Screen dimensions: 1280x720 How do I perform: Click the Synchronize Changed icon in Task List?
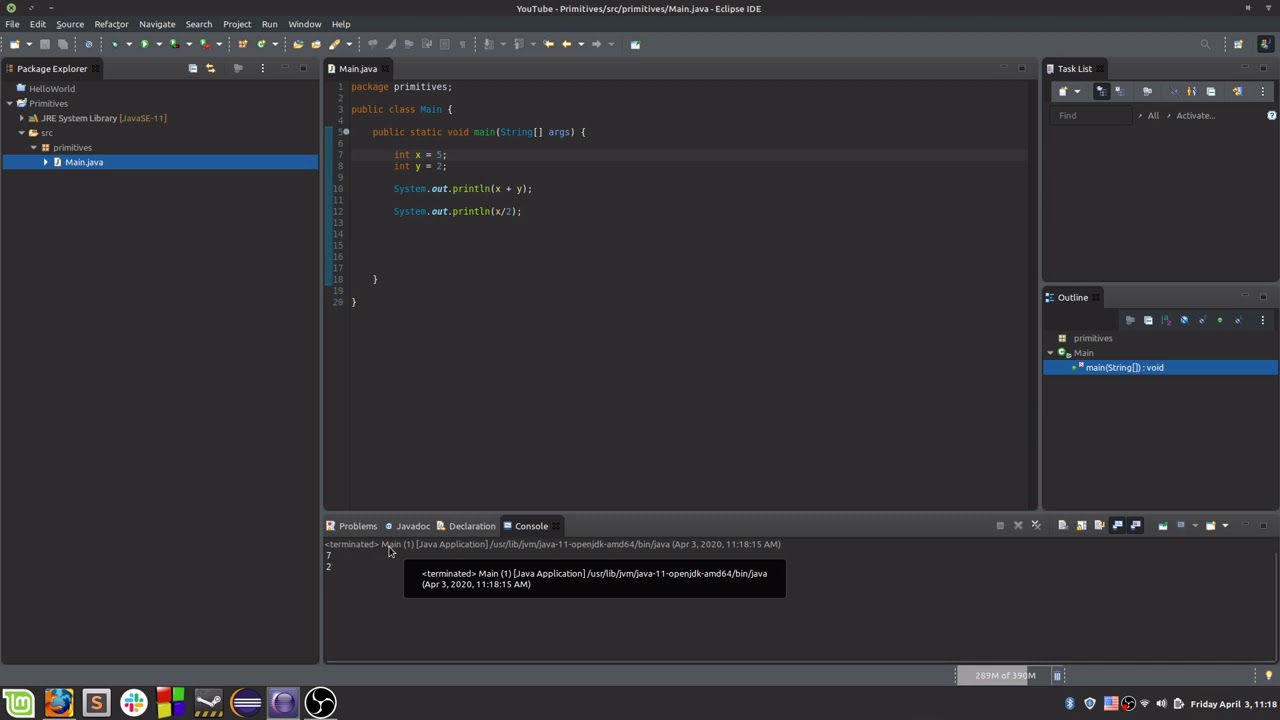click(x=1237, y=91)
